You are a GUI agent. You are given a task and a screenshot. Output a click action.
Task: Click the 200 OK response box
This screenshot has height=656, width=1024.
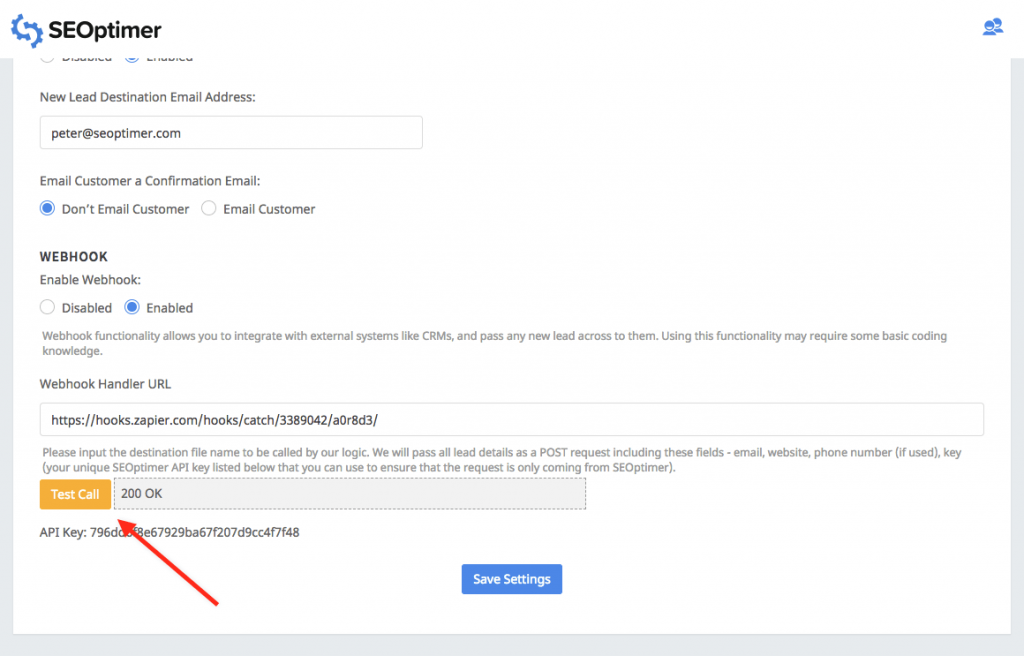[349, 494]
